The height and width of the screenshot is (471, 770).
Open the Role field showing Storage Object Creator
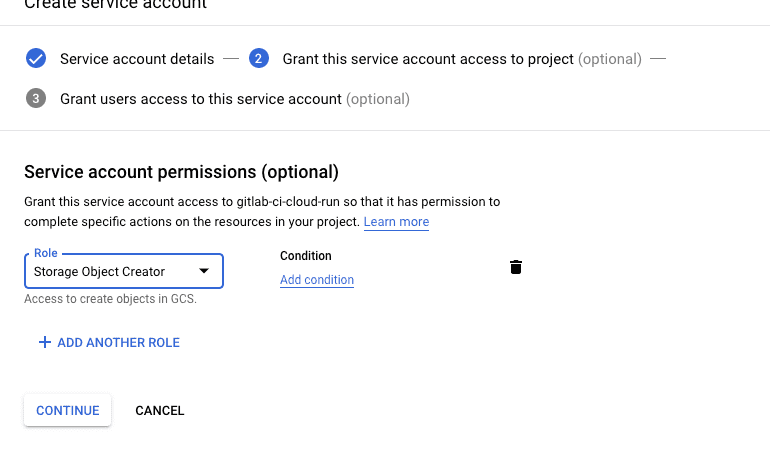pos(110,271)
